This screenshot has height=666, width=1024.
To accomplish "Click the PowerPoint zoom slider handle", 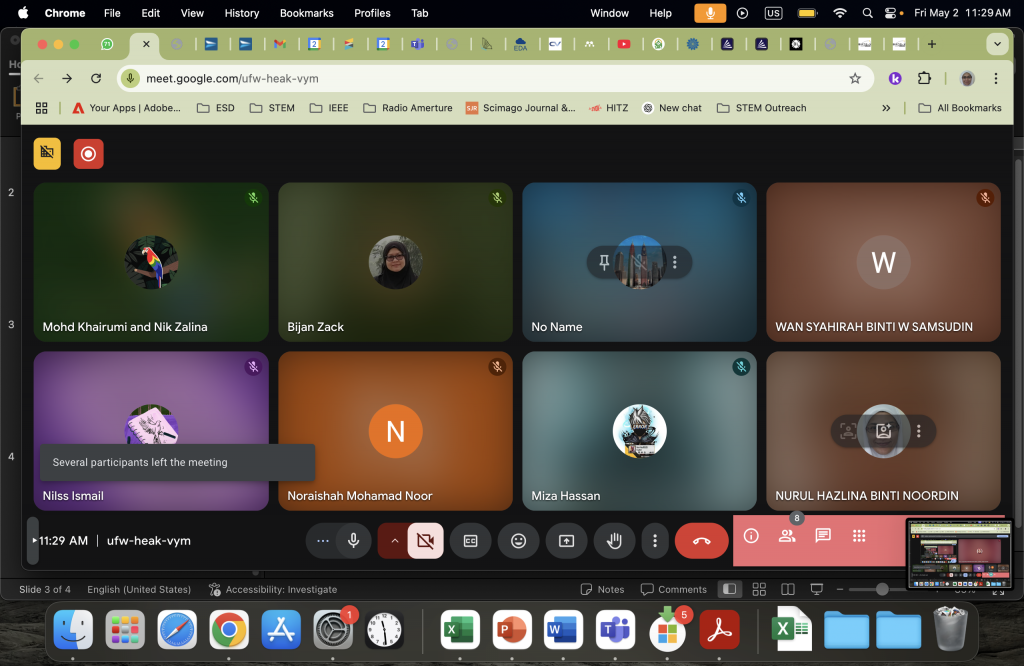I will point(882,589).
